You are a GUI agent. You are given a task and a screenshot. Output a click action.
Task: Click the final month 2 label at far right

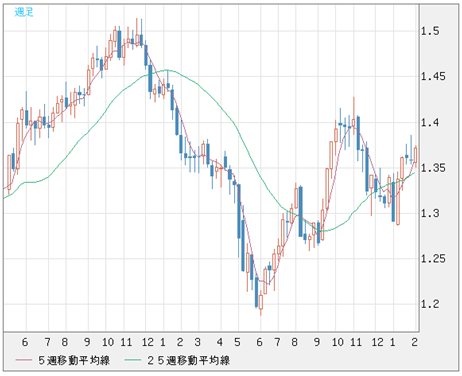tap(414, 342)
